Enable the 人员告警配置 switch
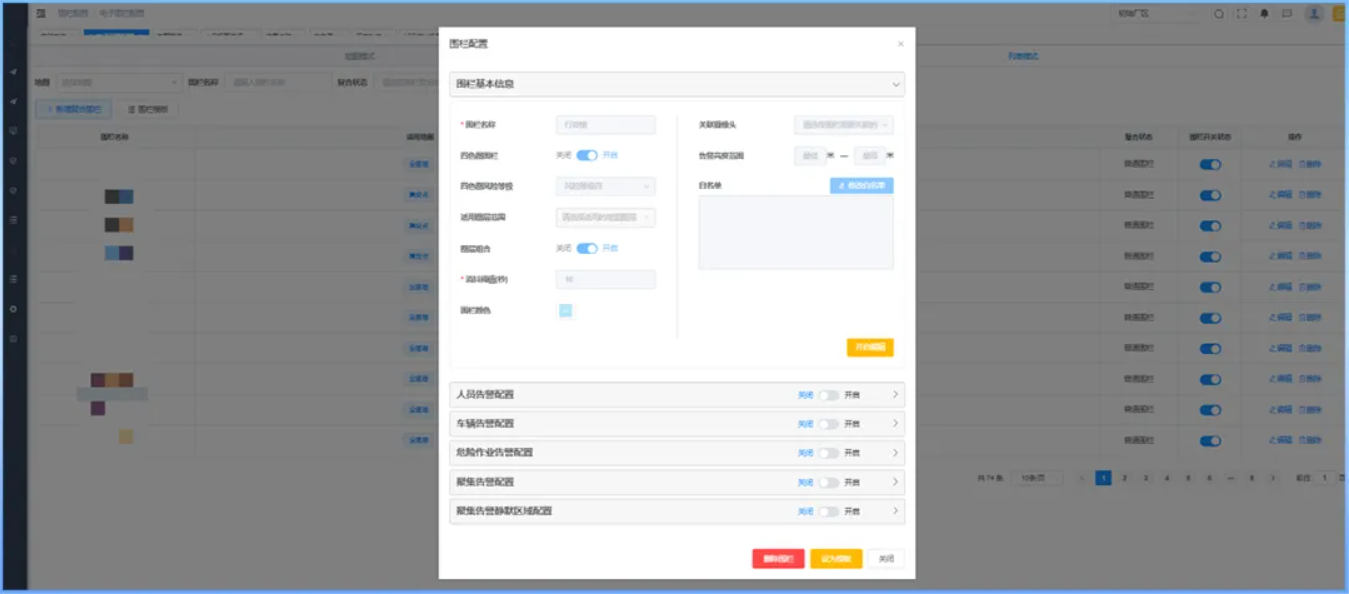This screenshot has width=1349, height=594. [828, 395]
